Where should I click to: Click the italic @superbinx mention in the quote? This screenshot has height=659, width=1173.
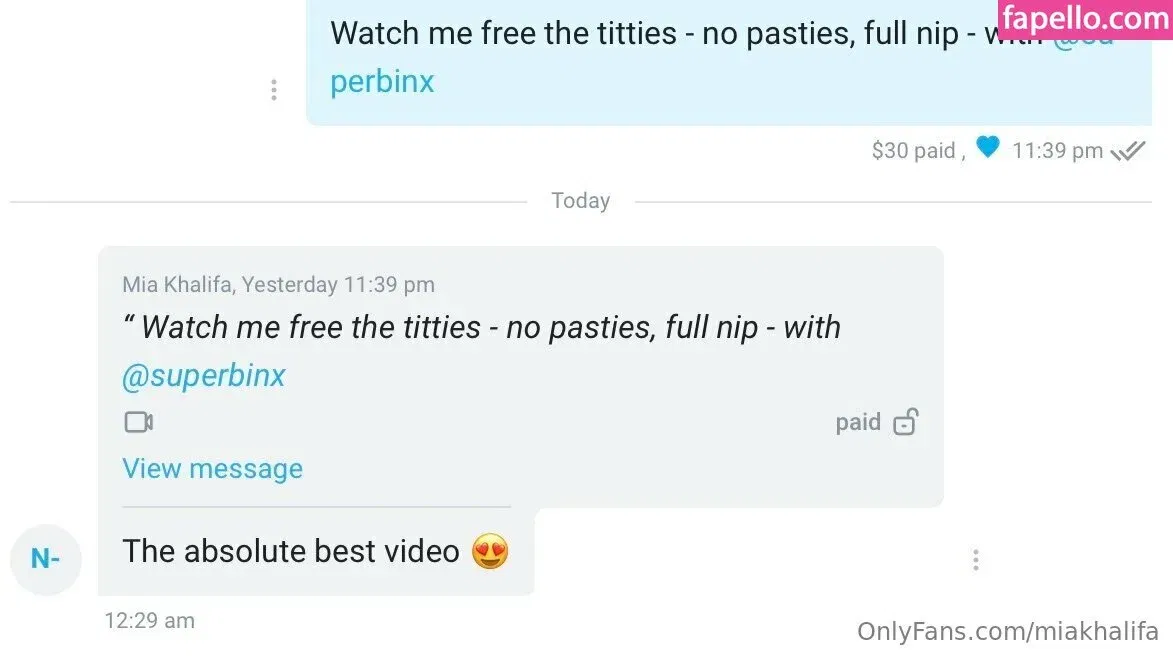203,376
